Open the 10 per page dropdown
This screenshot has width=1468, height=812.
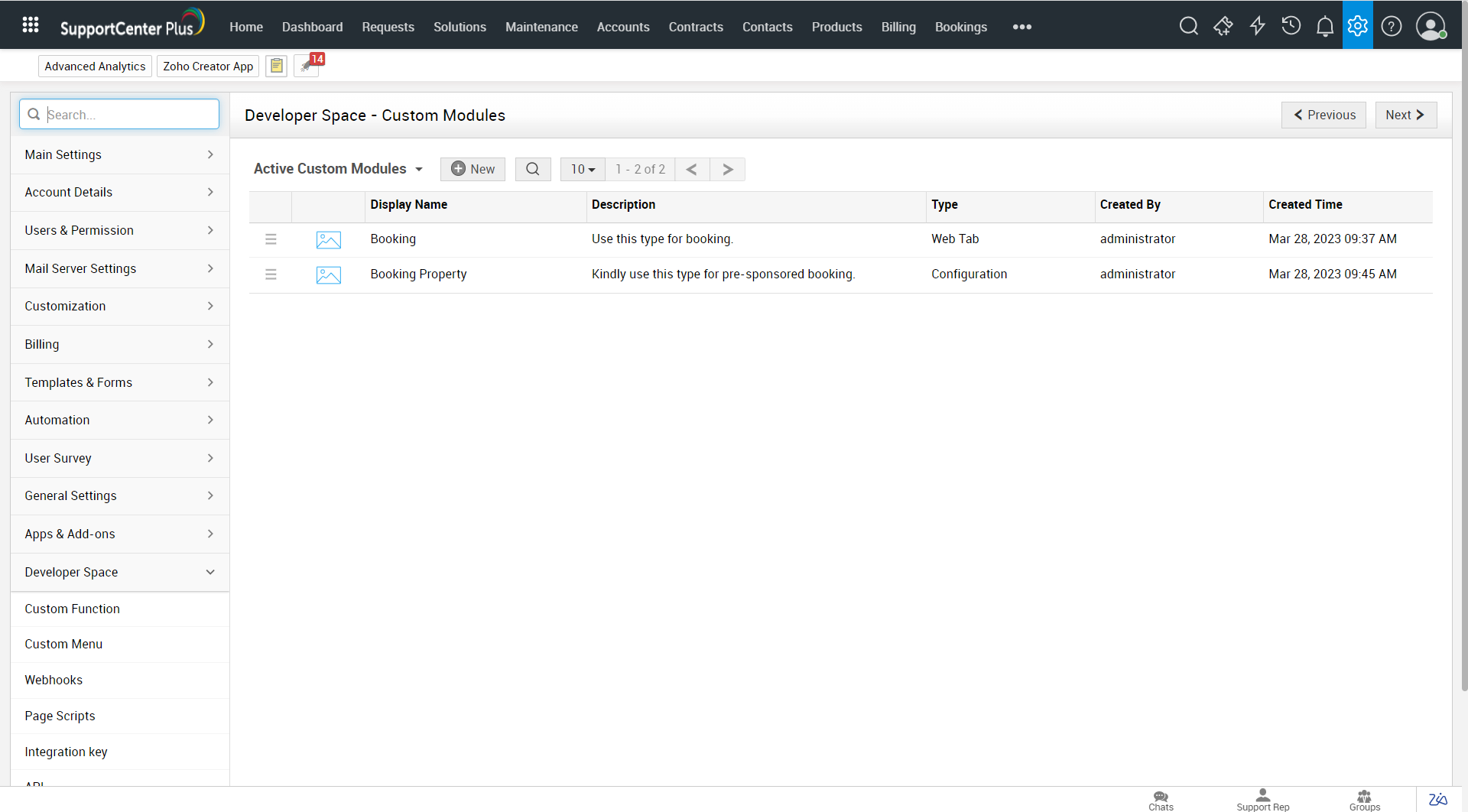click(583, 169)
